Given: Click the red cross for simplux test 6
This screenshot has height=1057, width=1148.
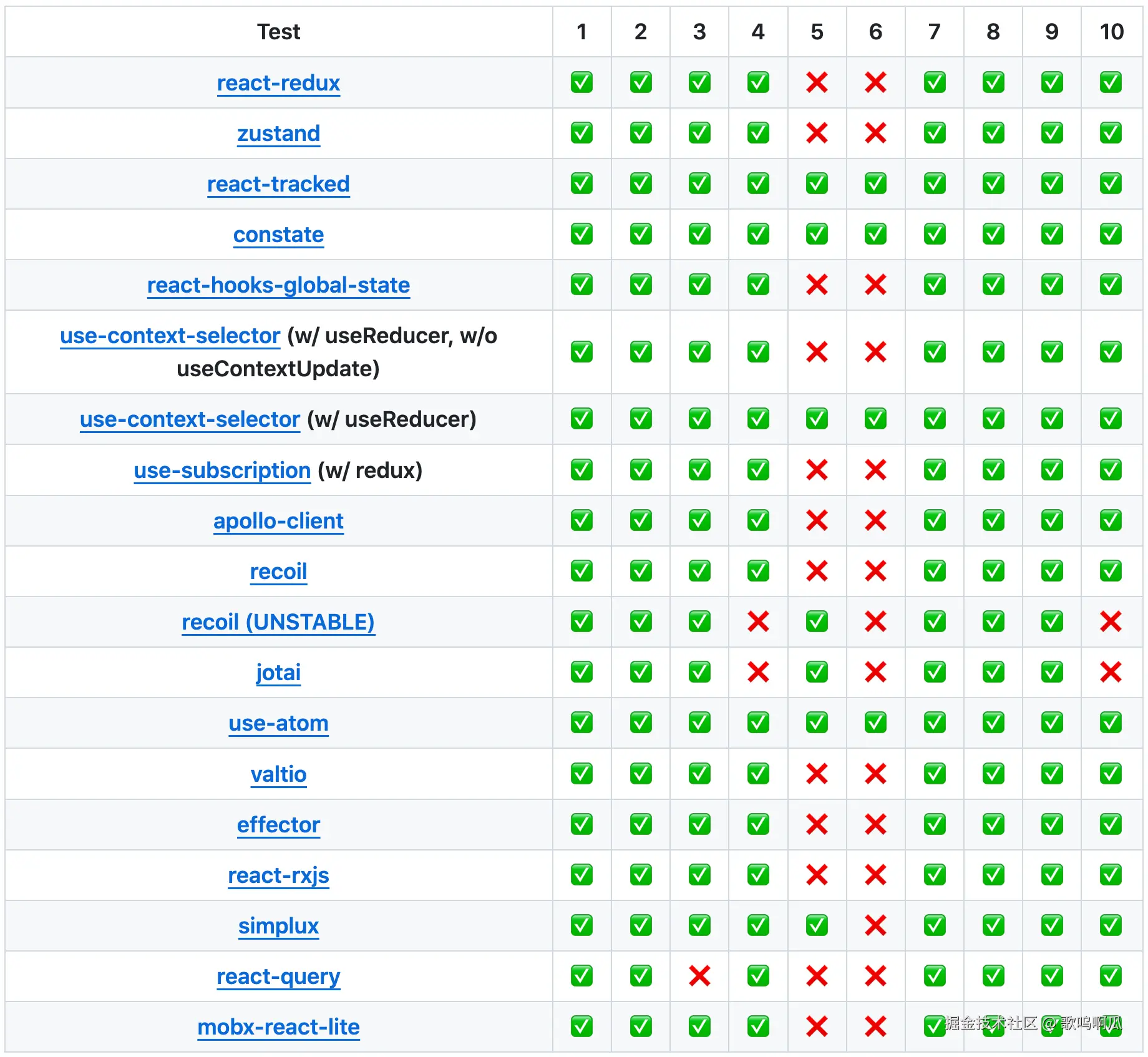Looking at the screenshot, I should pos(875,925).
